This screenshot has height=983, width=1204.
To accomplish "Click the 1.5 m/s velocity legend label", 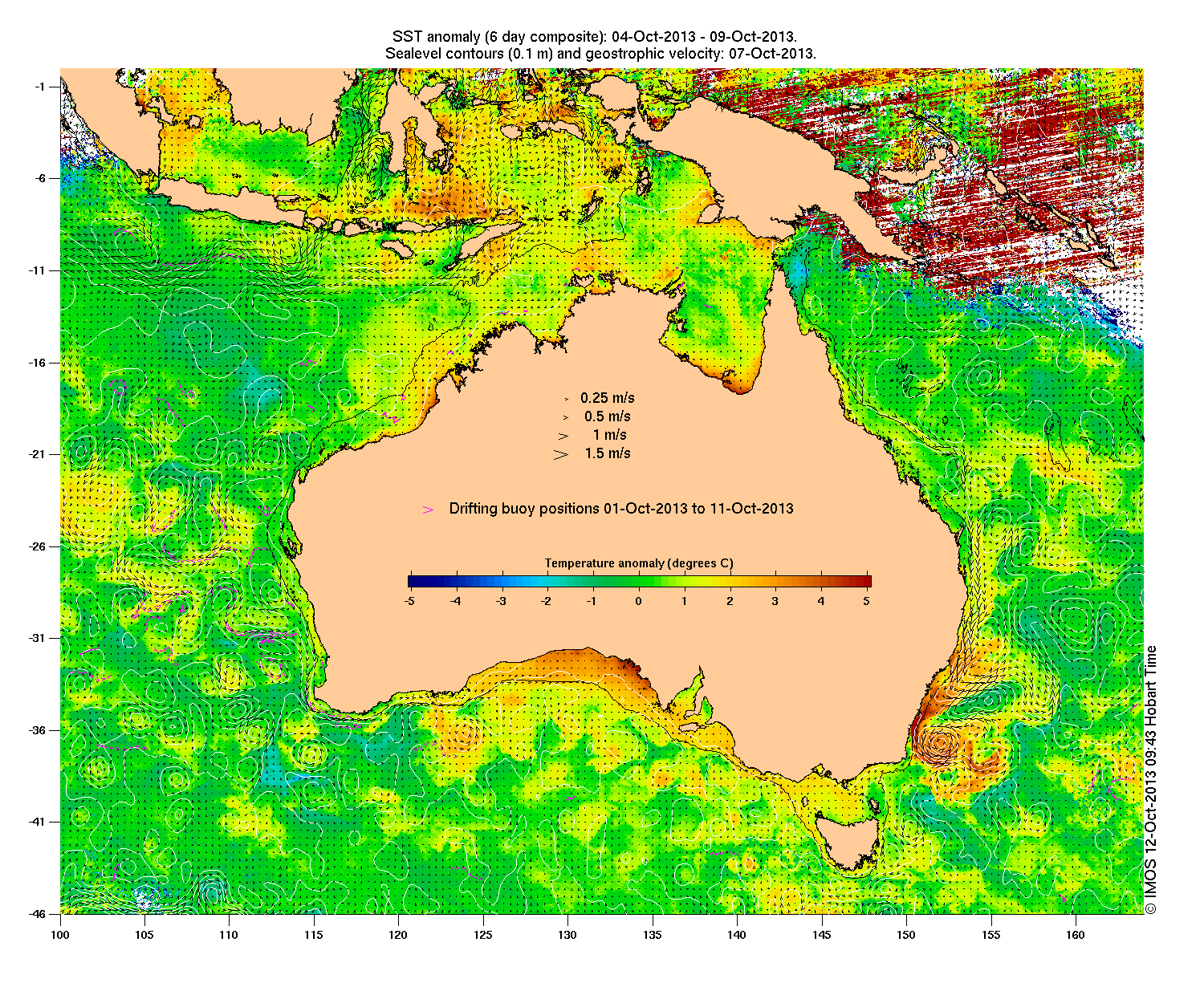I will (x=608, y=453).
